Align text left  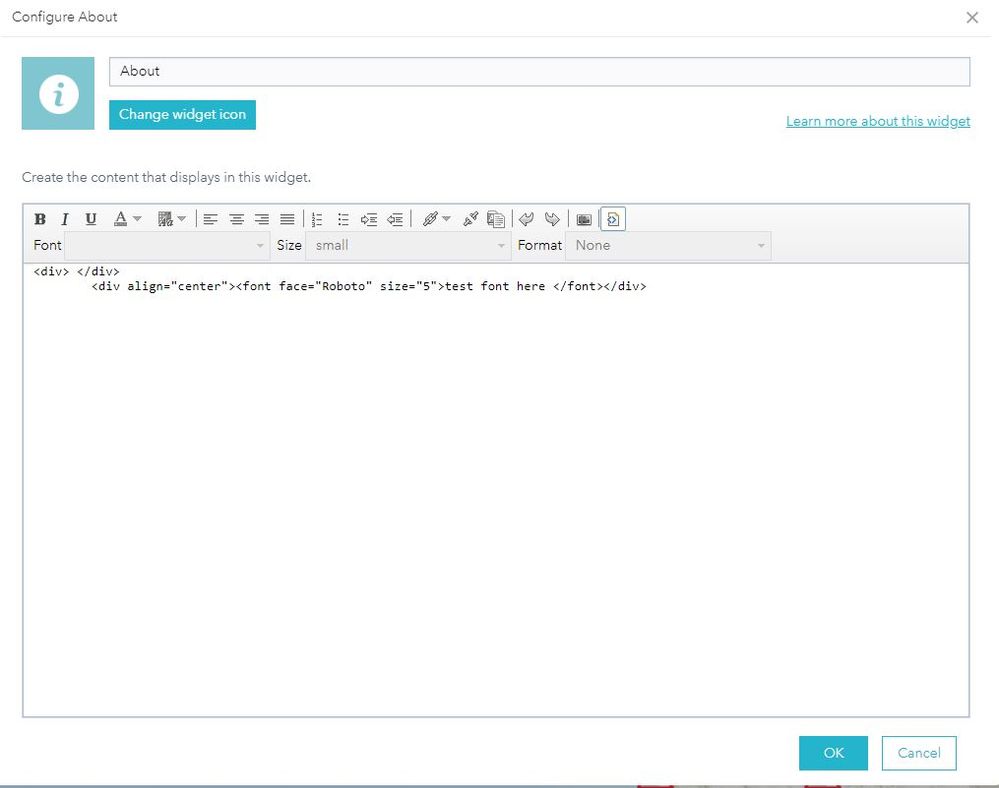(210, 219)
